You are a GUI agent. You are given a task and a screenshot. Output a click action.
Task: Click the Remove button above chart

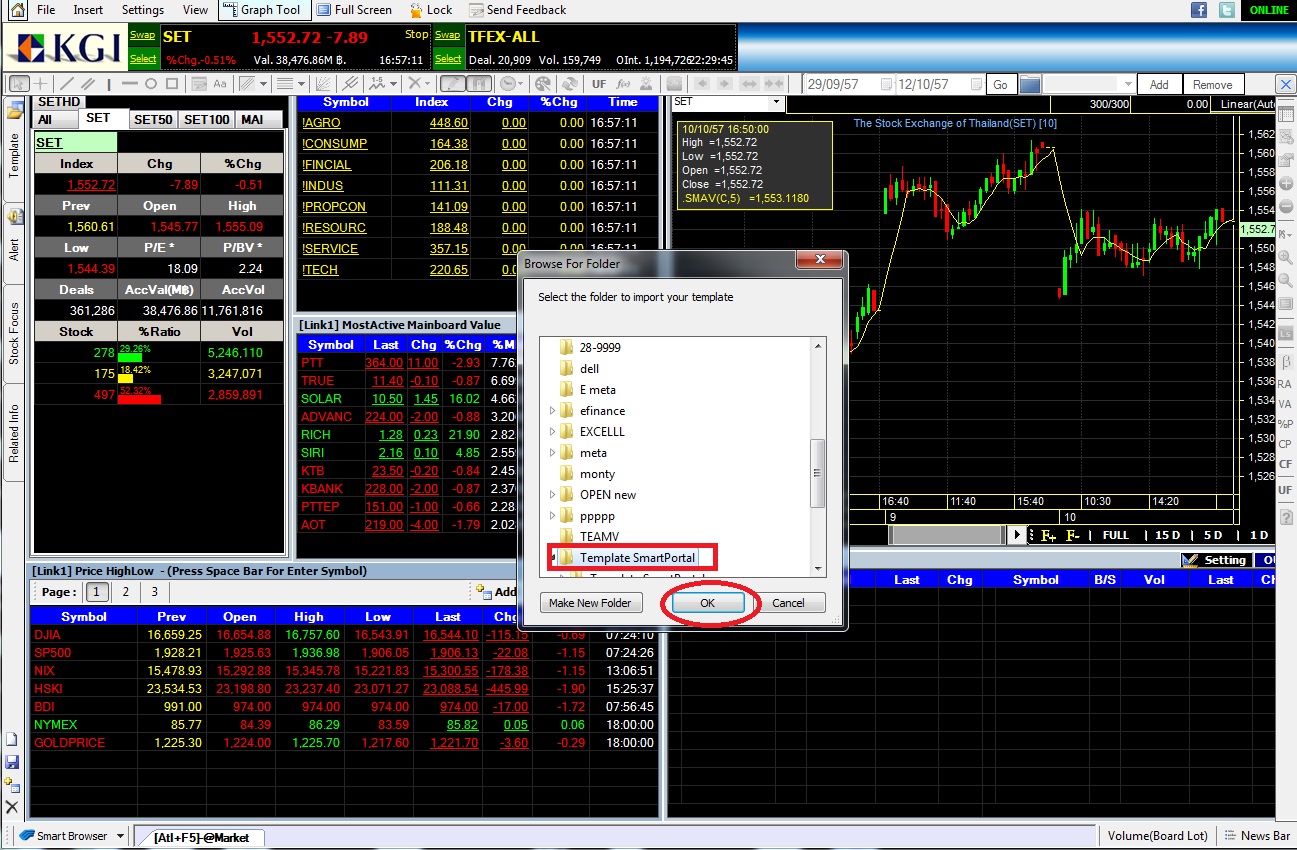[1212, 85]
